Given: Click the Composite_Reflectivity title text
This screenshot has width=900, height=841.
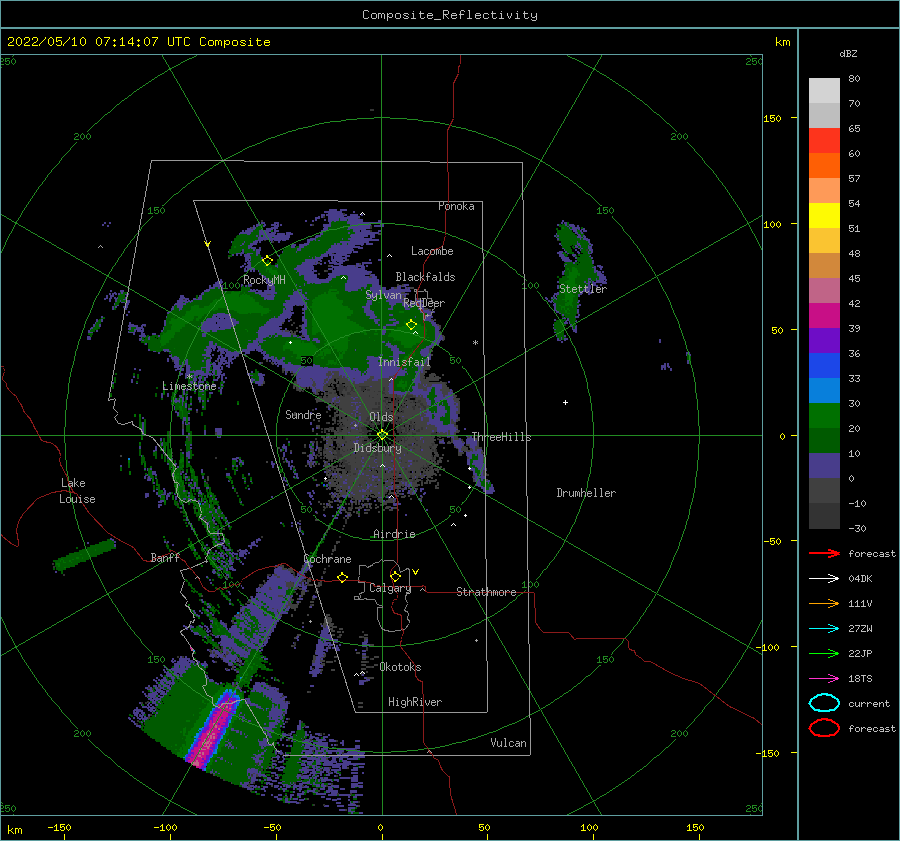Looking at the screenshot, I should (450, 15).
